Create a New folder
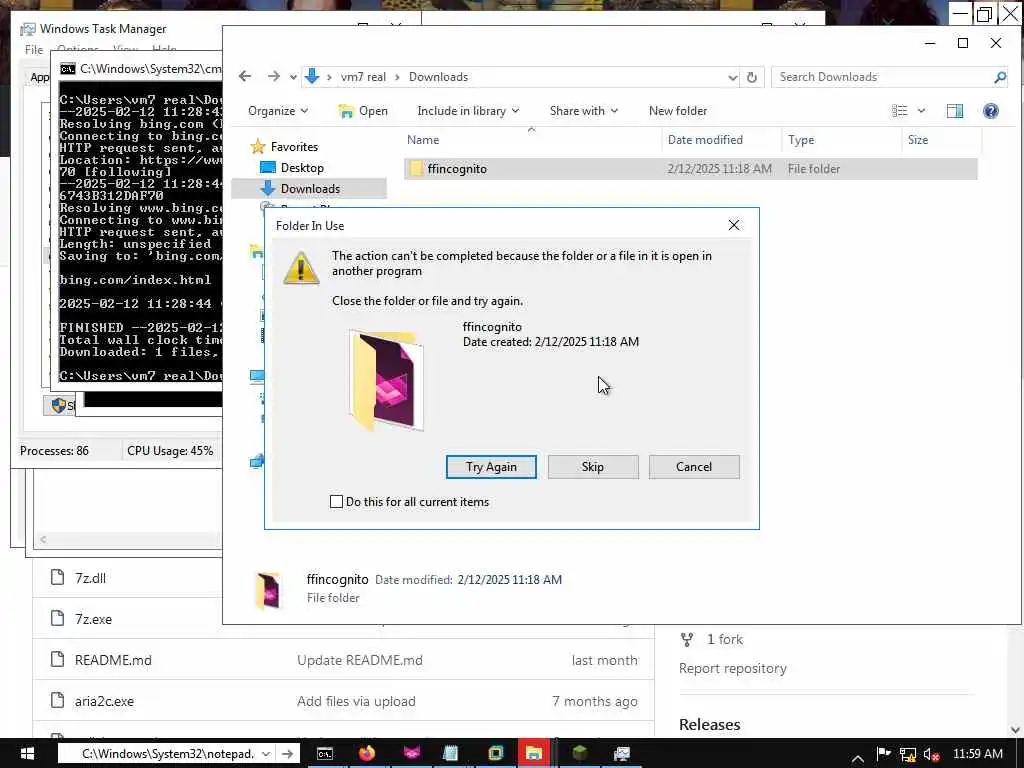The image size is (1024, 768). coord(678,111)
